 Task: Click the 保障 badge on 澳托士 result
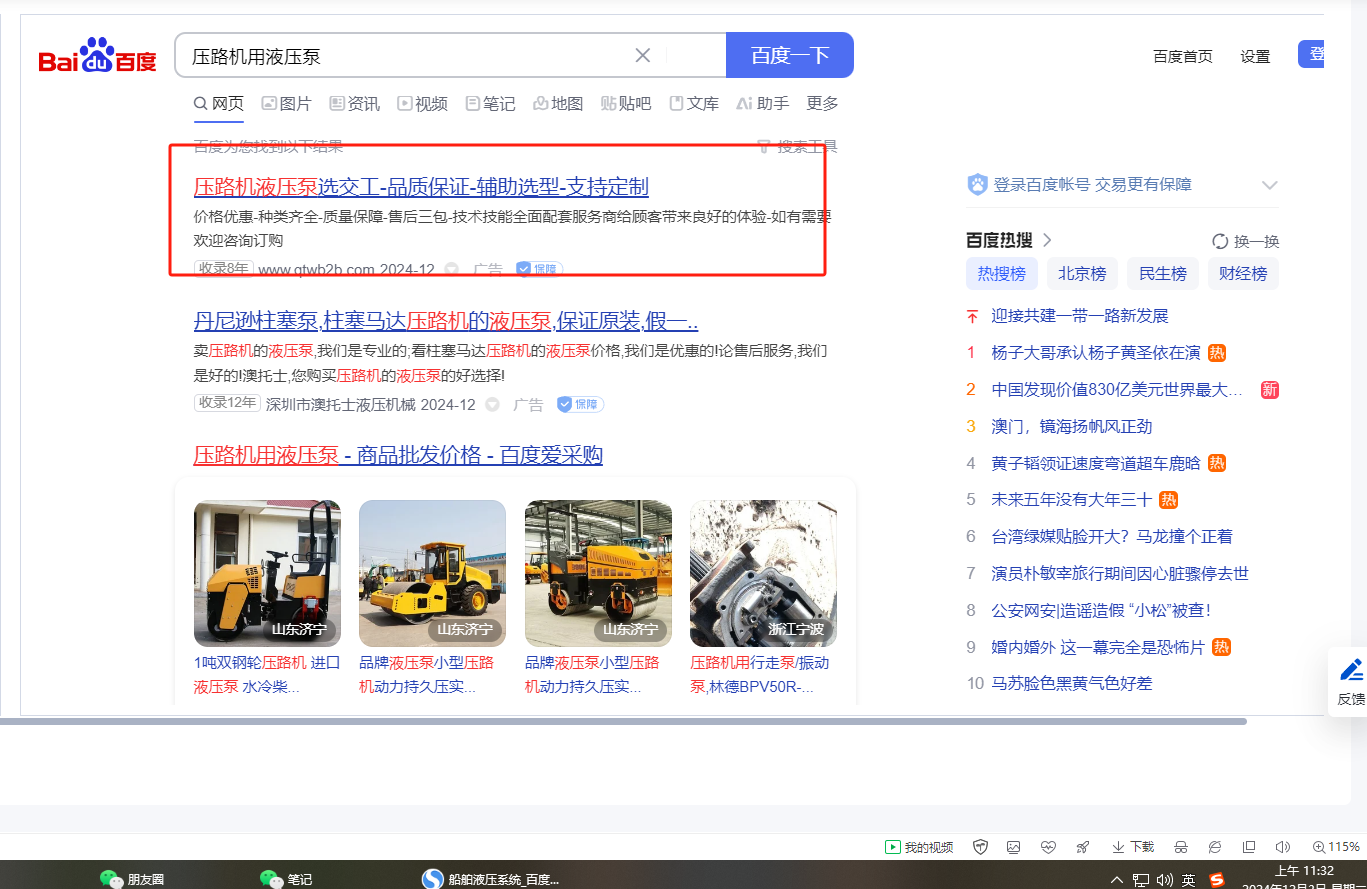click(x=580, y=404)
